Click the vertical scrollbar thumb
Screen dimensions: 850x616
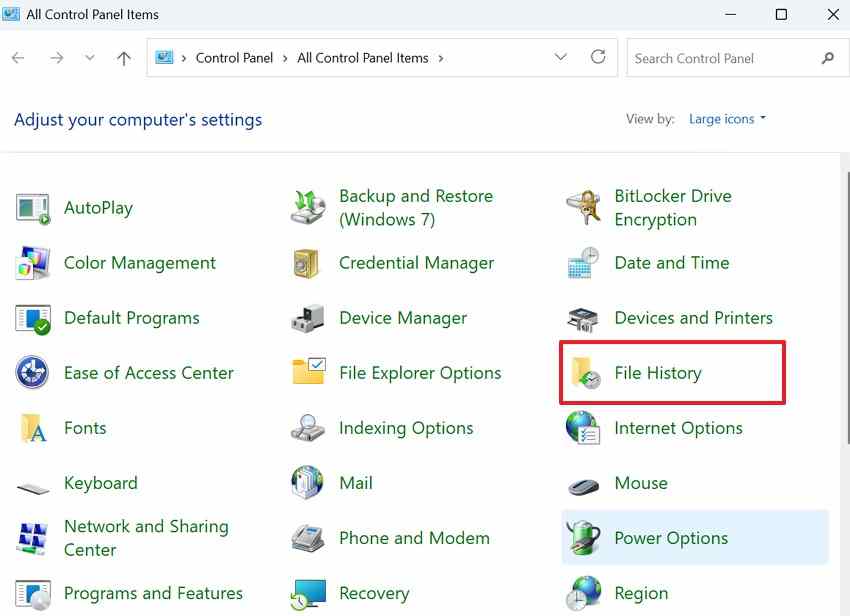pos(847,307)
